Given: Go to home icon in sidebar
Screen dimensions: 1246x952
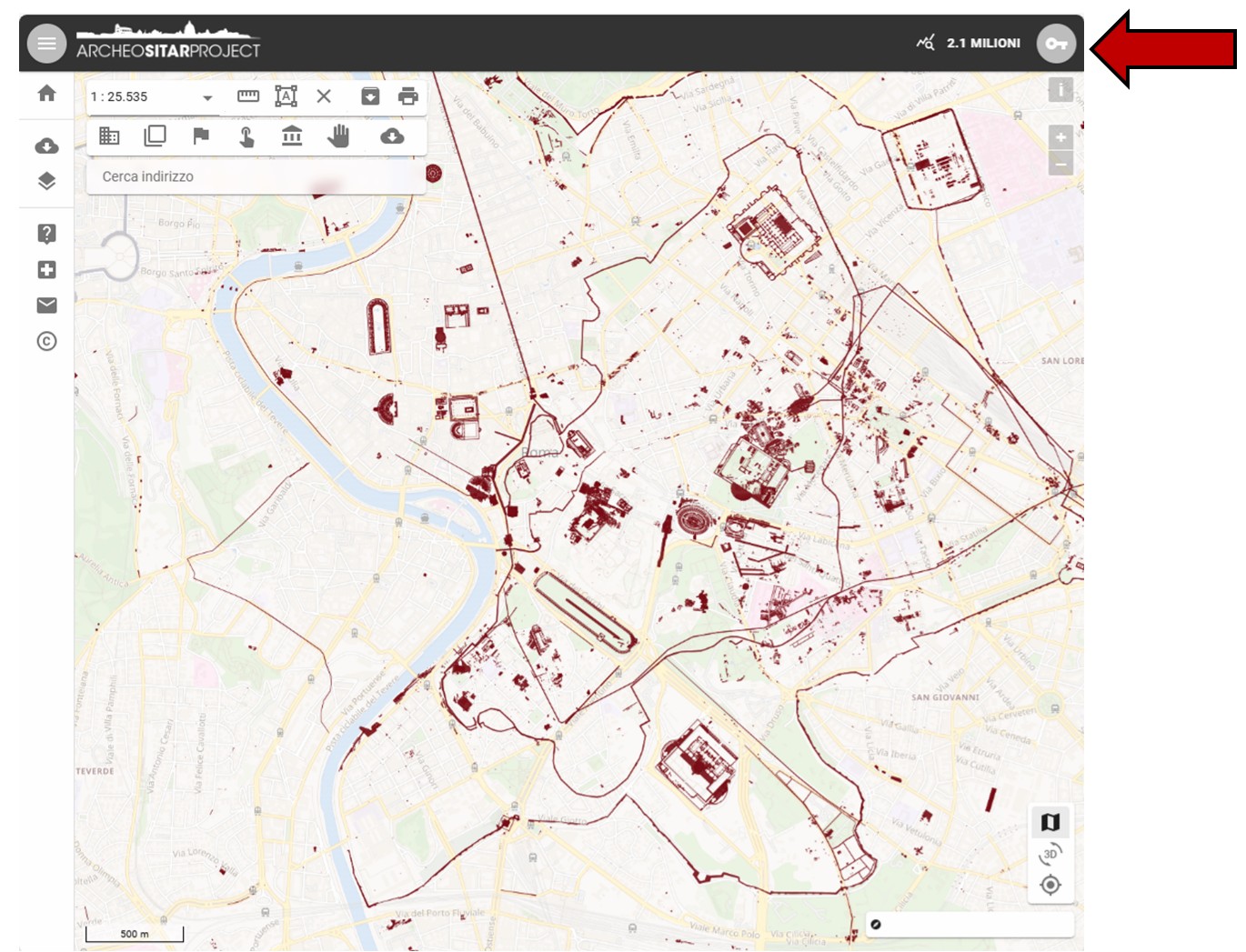Looking at the screenshot, I should [46, 94].
